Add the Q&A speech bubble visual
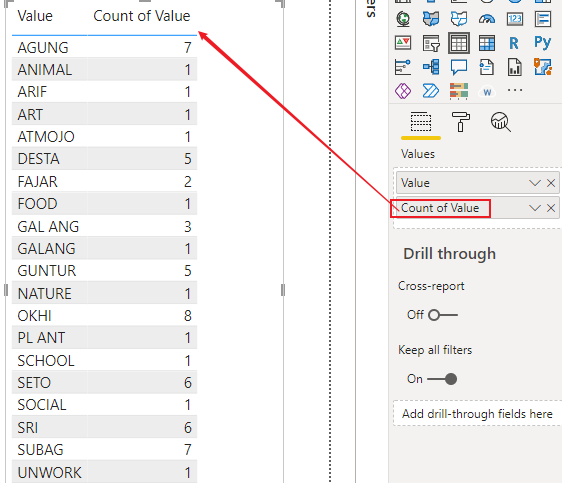Screen dimensions: 562x483 [459, 67]
